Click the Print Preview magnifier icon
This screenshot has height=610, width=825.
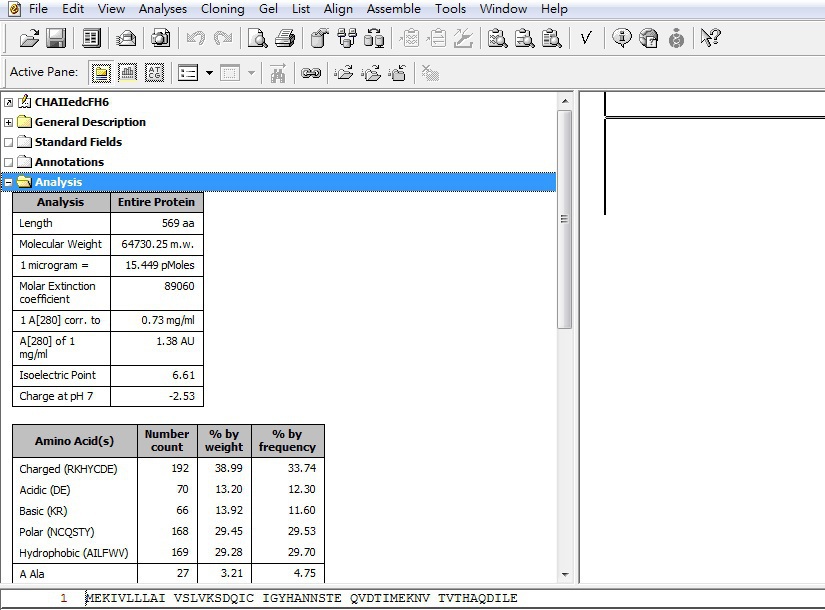258,39
